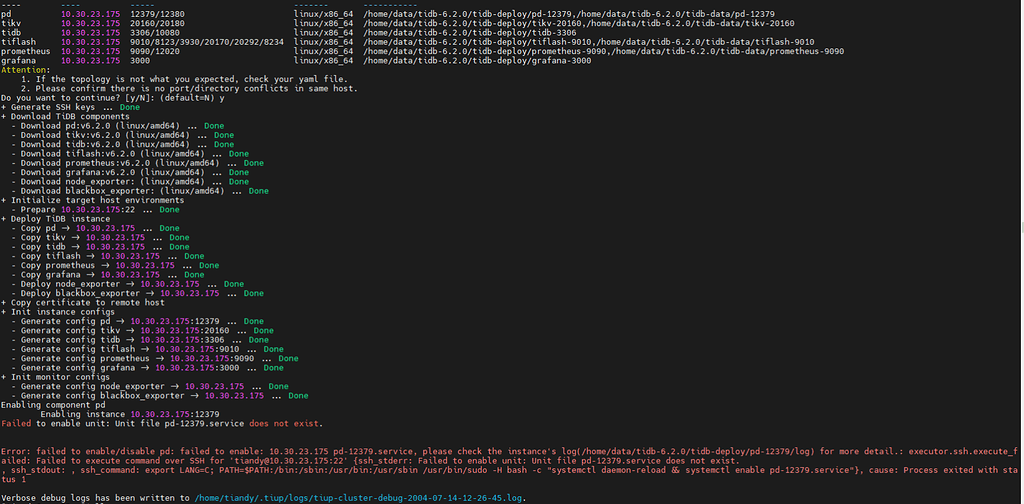Image resolution: width=1024 pixels, height=504 pixels.
Task: Click "Do you want to continue?" prompt line
Action: tap(112, 98)
